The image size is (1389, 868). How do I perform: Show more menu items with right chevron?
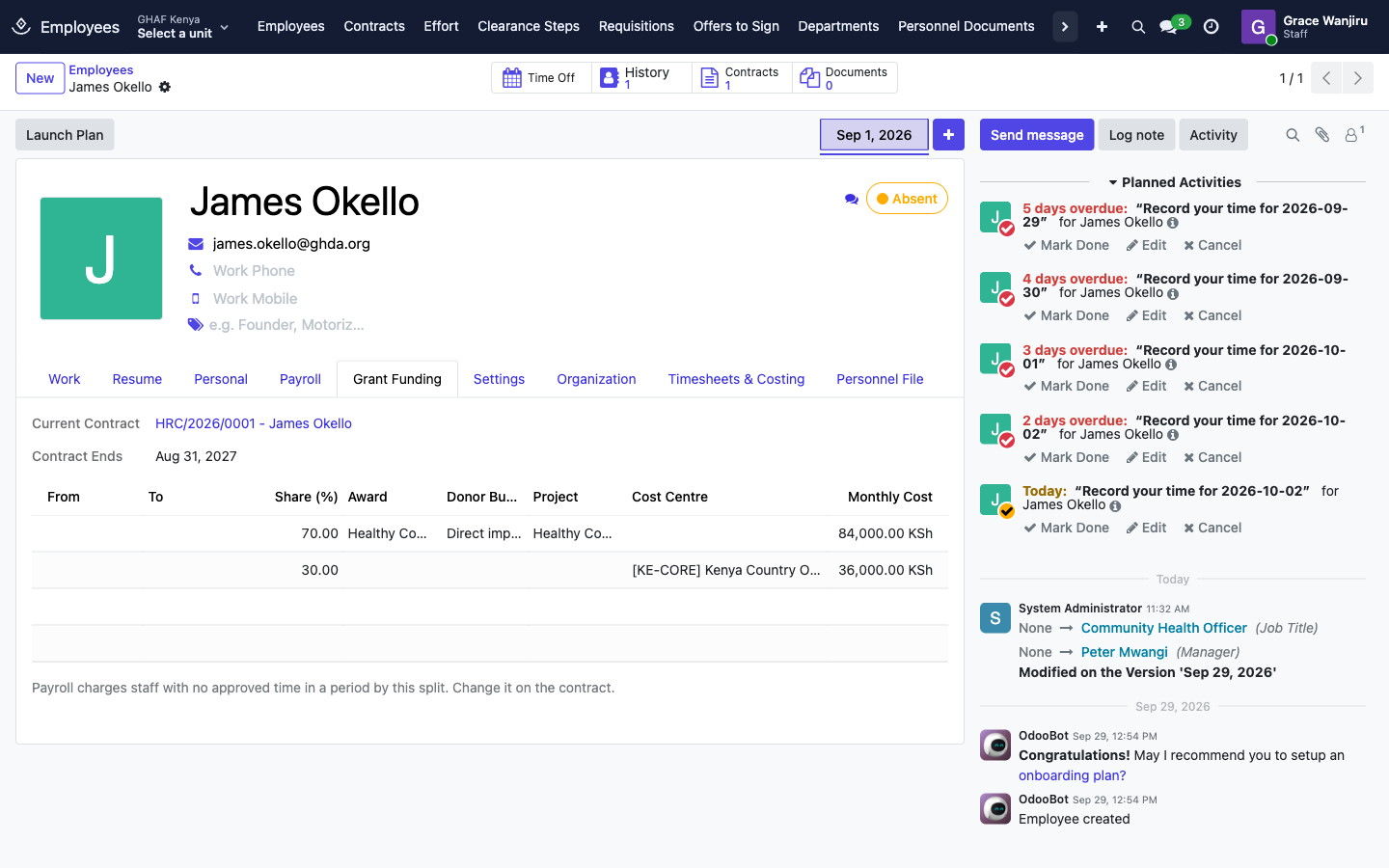click(1065, 27)
